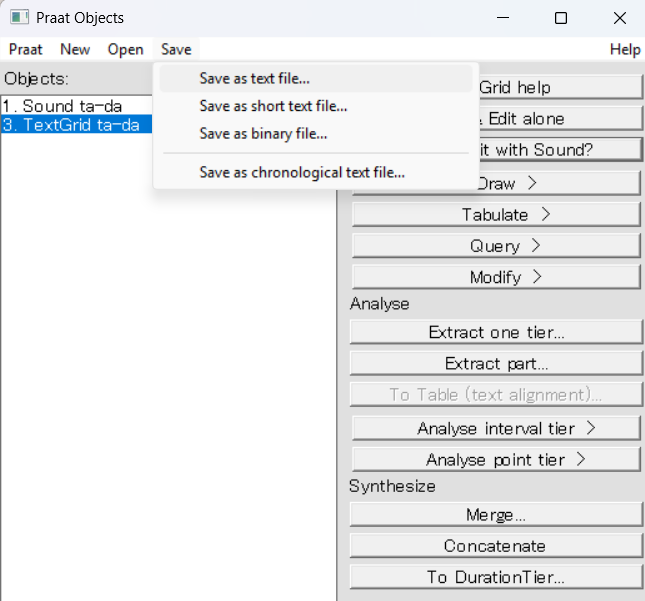
Task: Click Extract one tier... button
Action: point(496,332)
